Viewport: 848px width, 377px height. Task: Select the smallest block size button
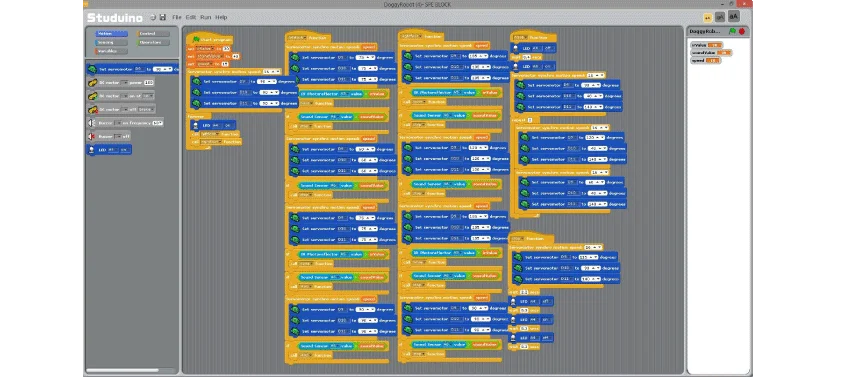point(707,18)
